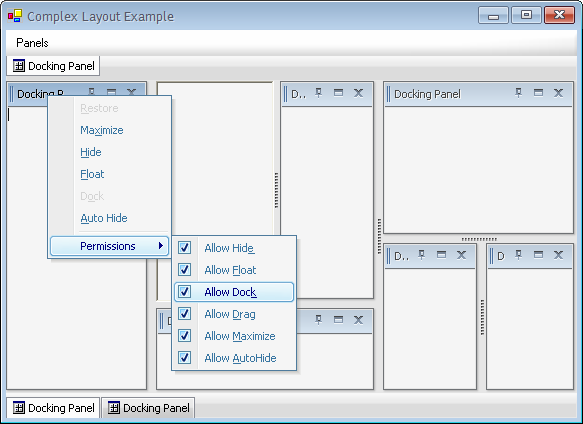Choose Float from the context menu
The width and height of the screenshot is (583, 424).
click(x=110, y=174)
